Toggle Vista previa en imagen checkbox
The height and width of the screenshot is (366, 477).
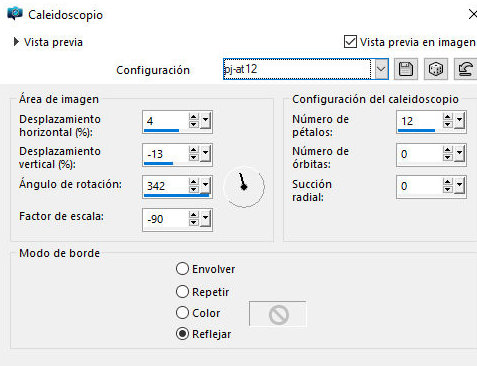click(x=350, y=42)
